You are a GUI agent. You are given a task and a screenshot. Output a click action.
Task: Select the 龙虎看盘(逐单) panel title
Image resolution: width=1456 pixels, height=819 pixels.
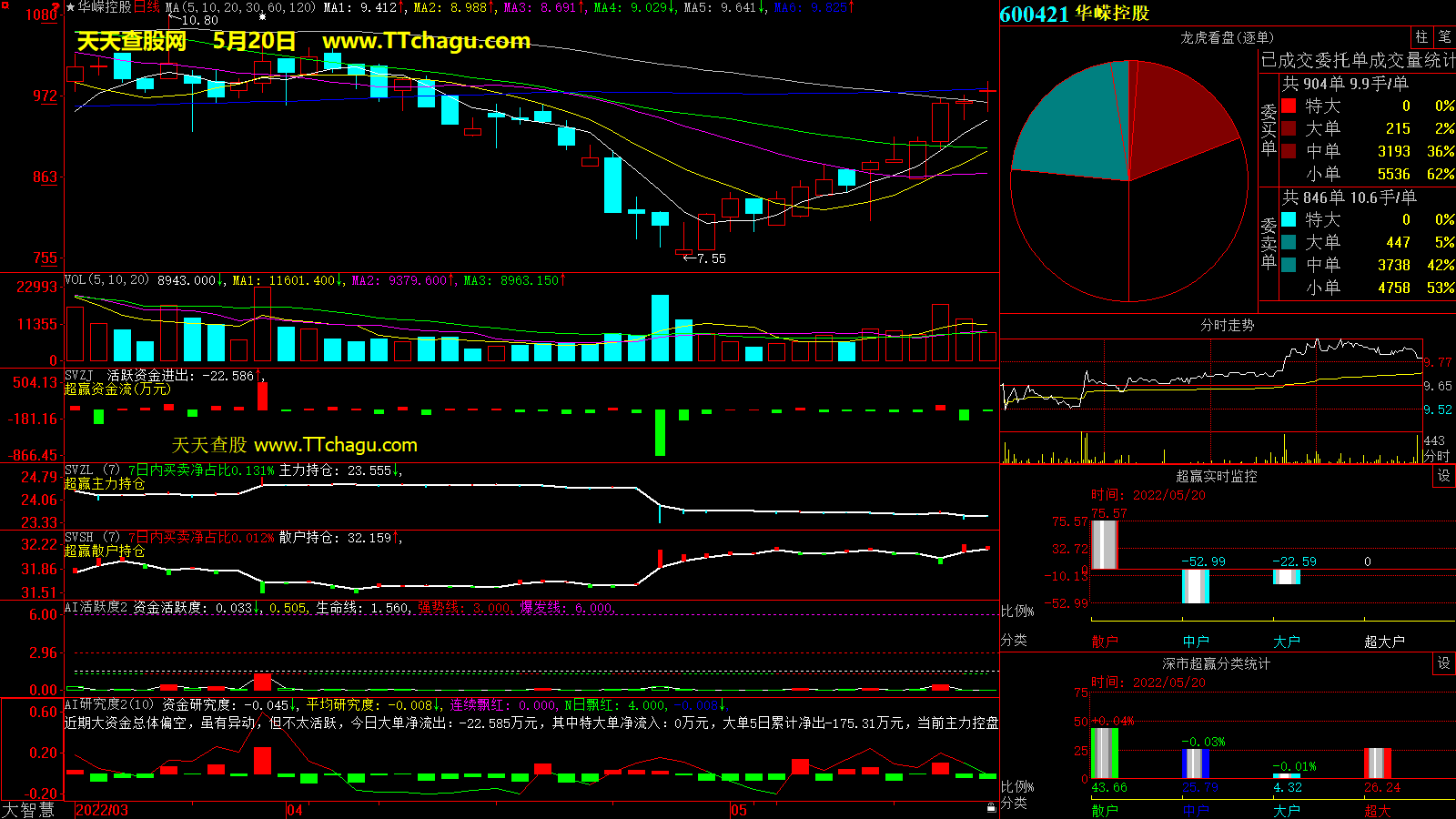pyautogui.click(x=1227, y=37)
